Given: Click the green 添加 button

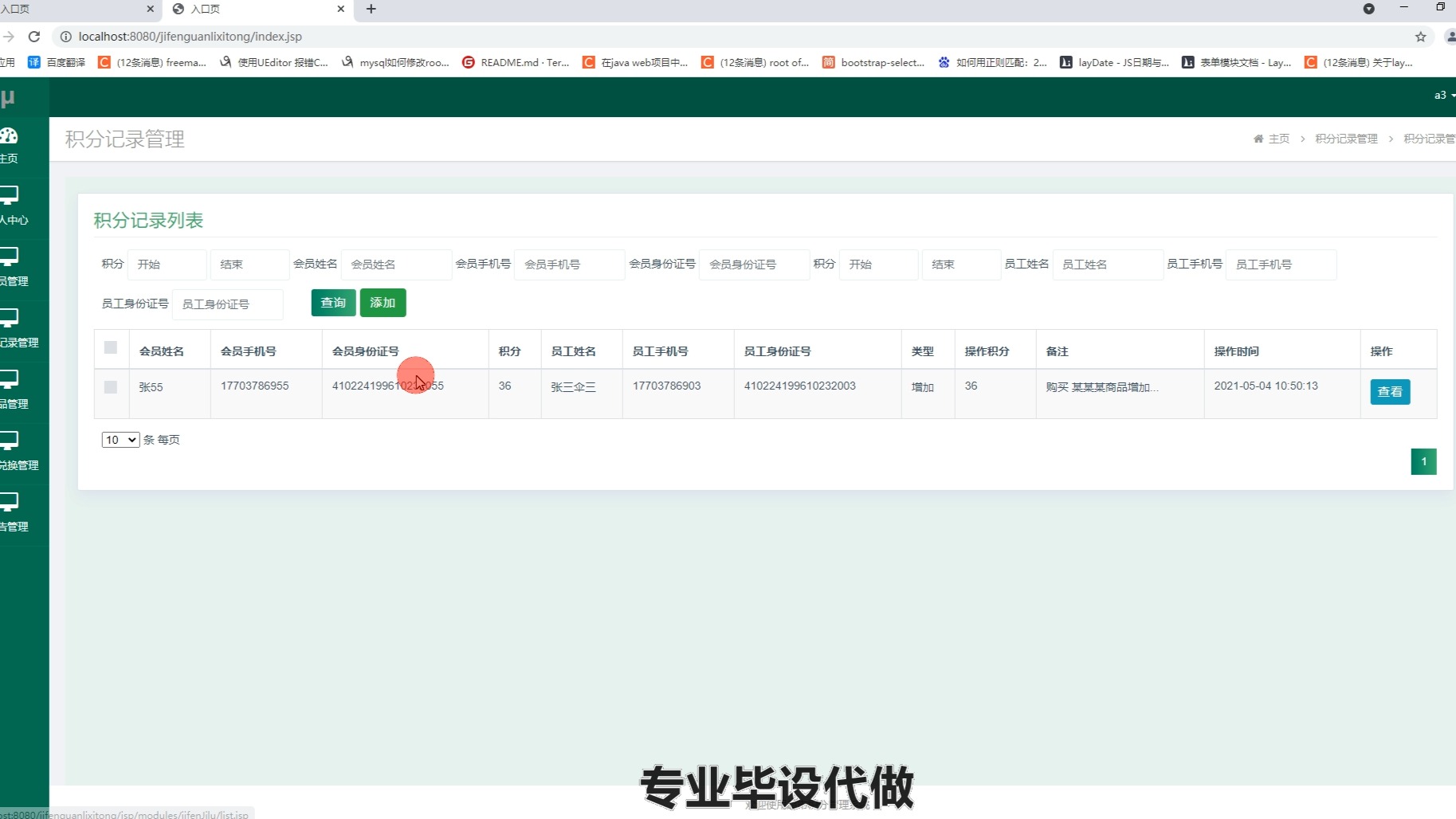Looking at the screenshot, I should 383,303.
